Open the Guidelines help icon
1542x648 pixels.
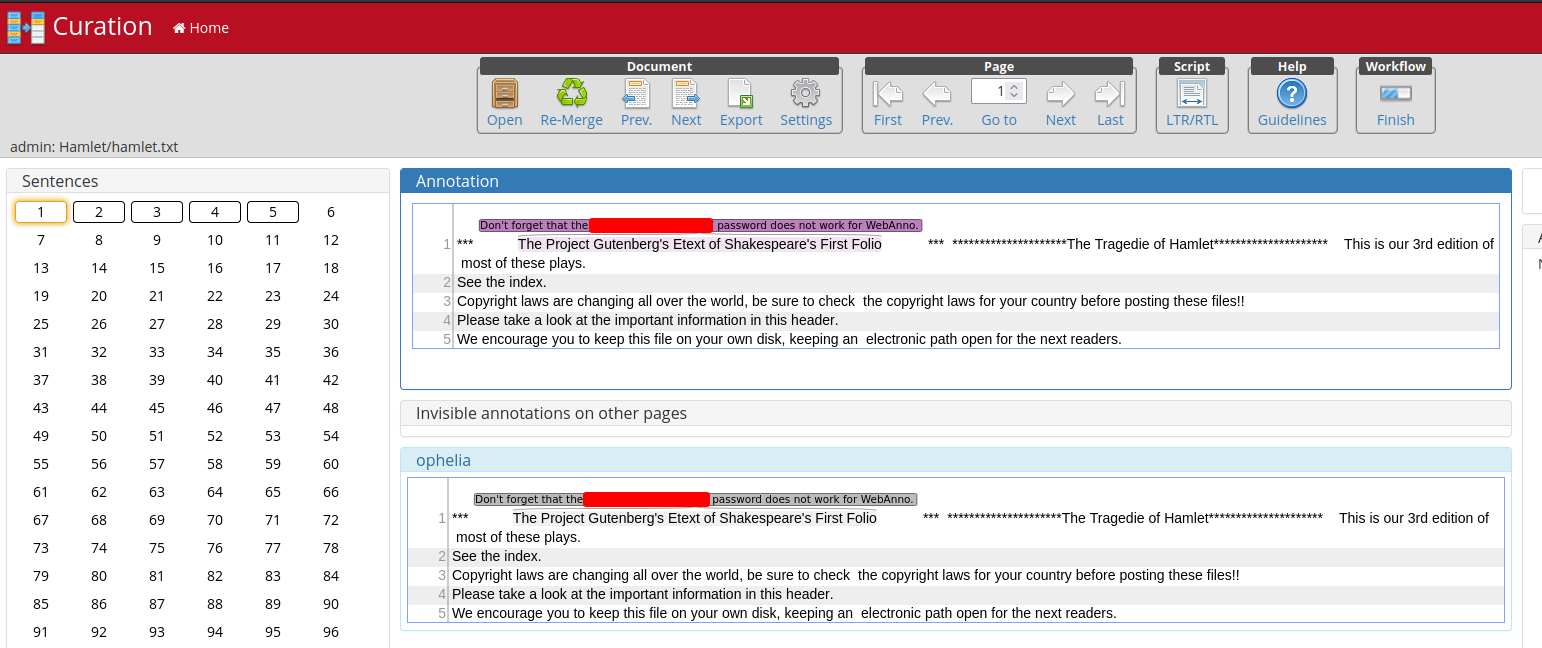tap(1292, 94)
